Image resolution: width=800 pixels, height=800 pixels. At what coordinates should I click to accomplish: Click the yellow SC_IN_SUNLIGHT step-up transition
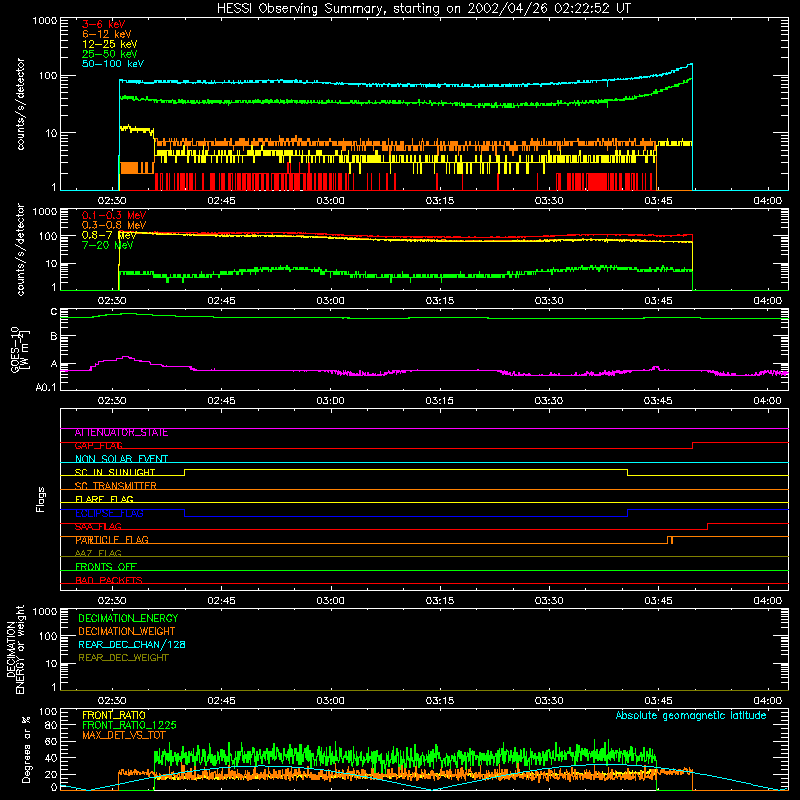click(185, 472)
